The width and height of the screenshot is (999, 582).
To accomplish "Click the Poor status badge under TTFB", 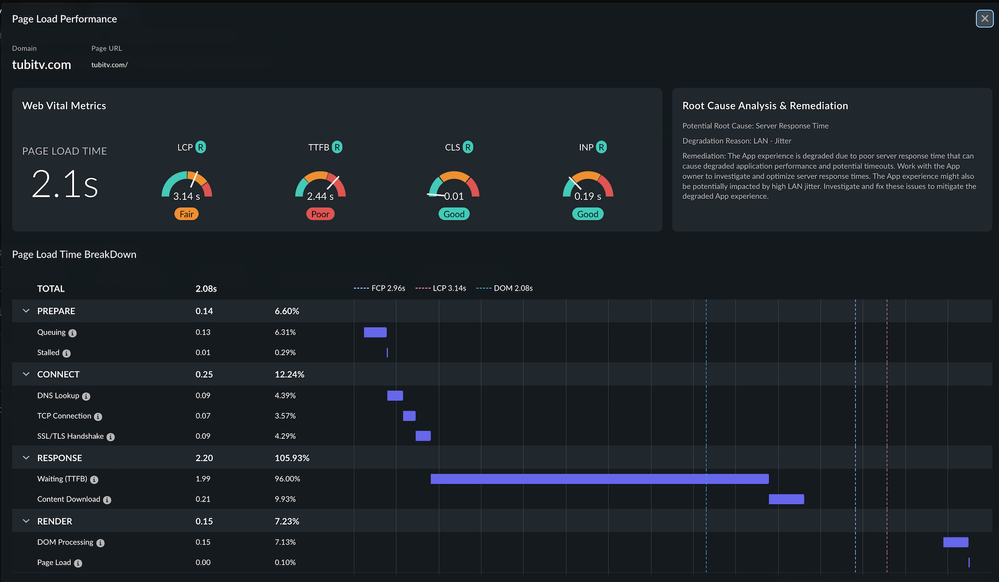I will click(x=320, y=214).
